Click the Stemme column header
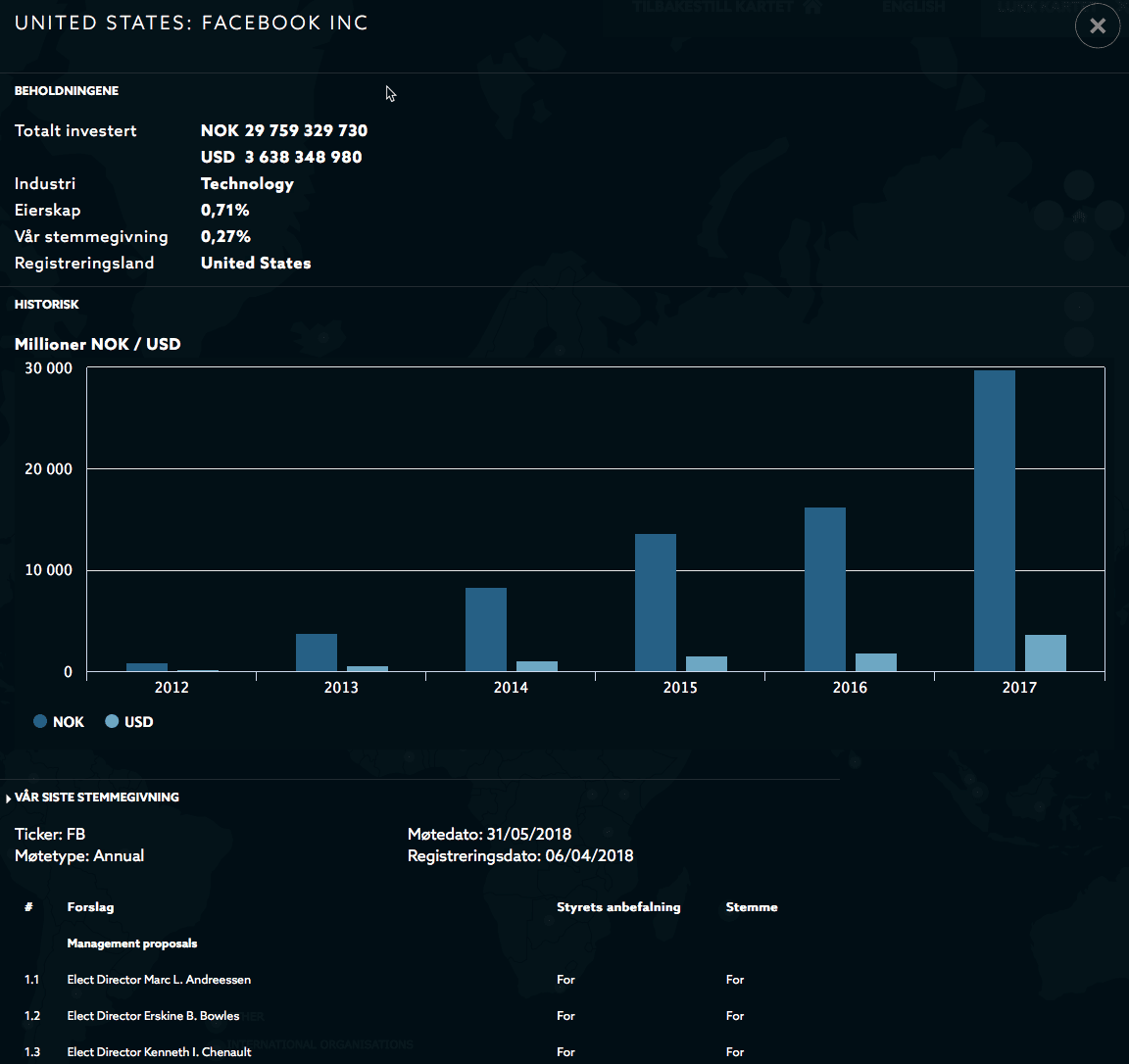 coord(751,907)
